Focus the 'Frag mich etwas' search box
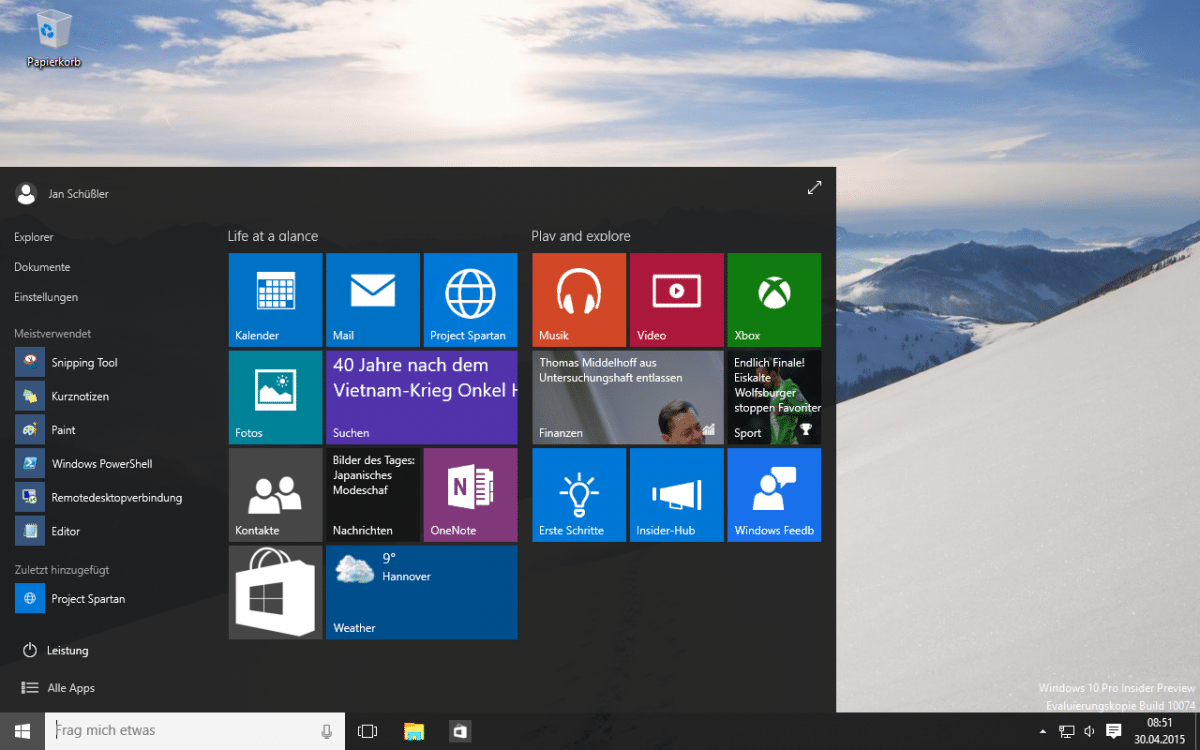1200x750 pixels. pyautogui.click(x=195, y=731)
